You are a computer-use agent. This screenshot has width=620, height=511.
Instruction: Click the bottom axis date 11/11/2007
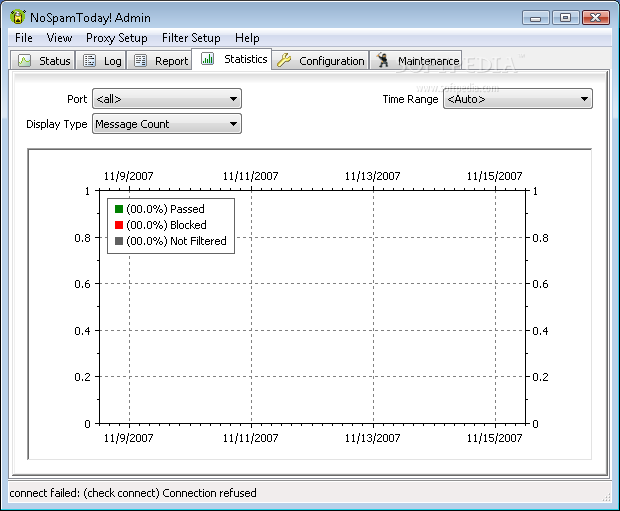[251, 438]
